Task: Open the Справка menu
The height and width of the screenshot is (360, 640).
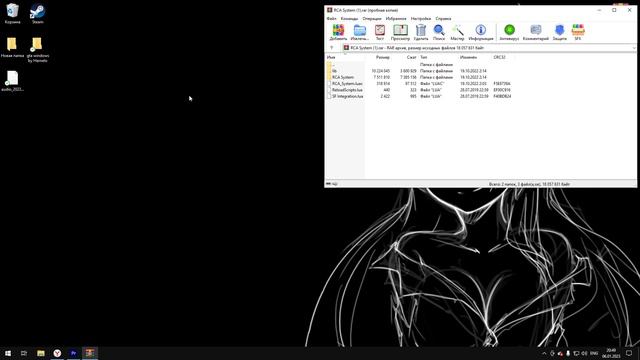Action: coord(443,19)
